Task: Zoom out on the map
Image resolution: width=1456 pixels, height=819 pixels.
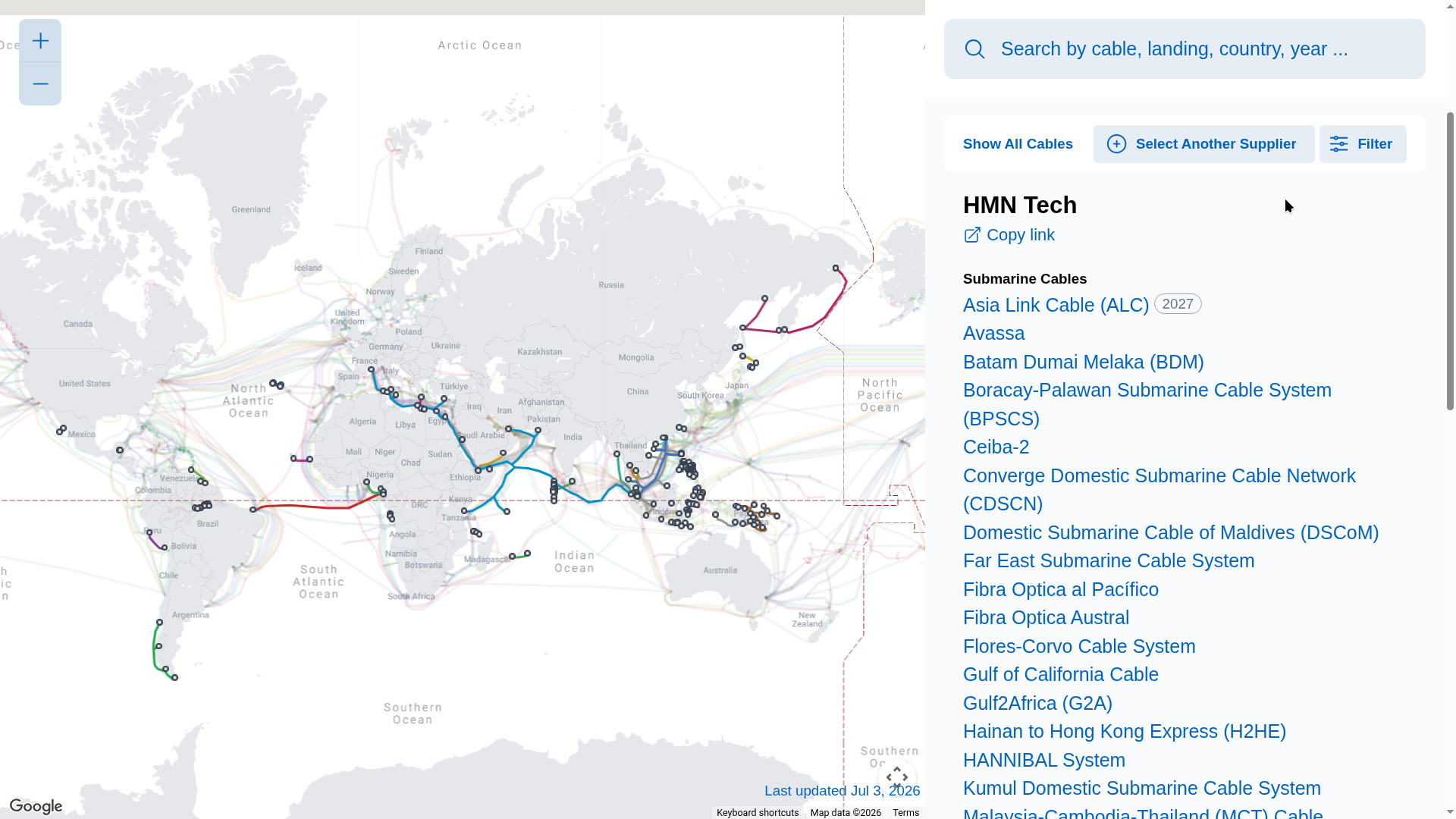Action: (40, 84)
